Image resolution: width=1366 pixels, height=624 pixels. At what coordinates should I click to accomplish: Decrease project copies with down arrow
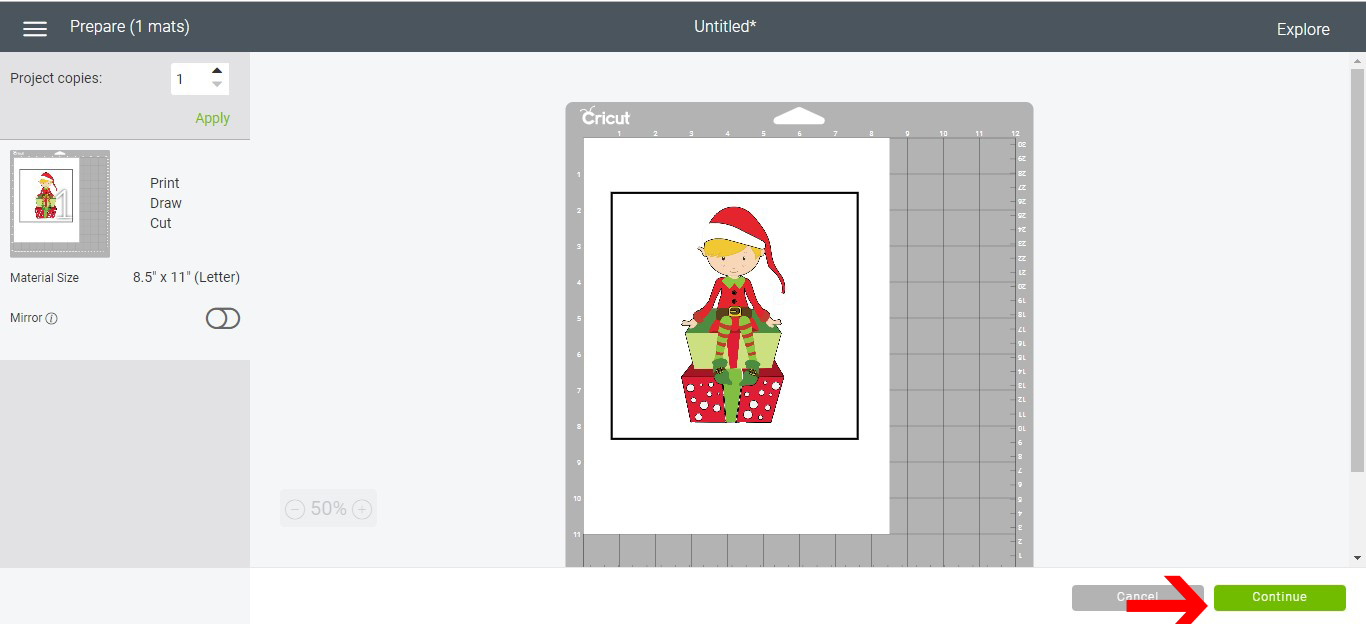[217, 85]
